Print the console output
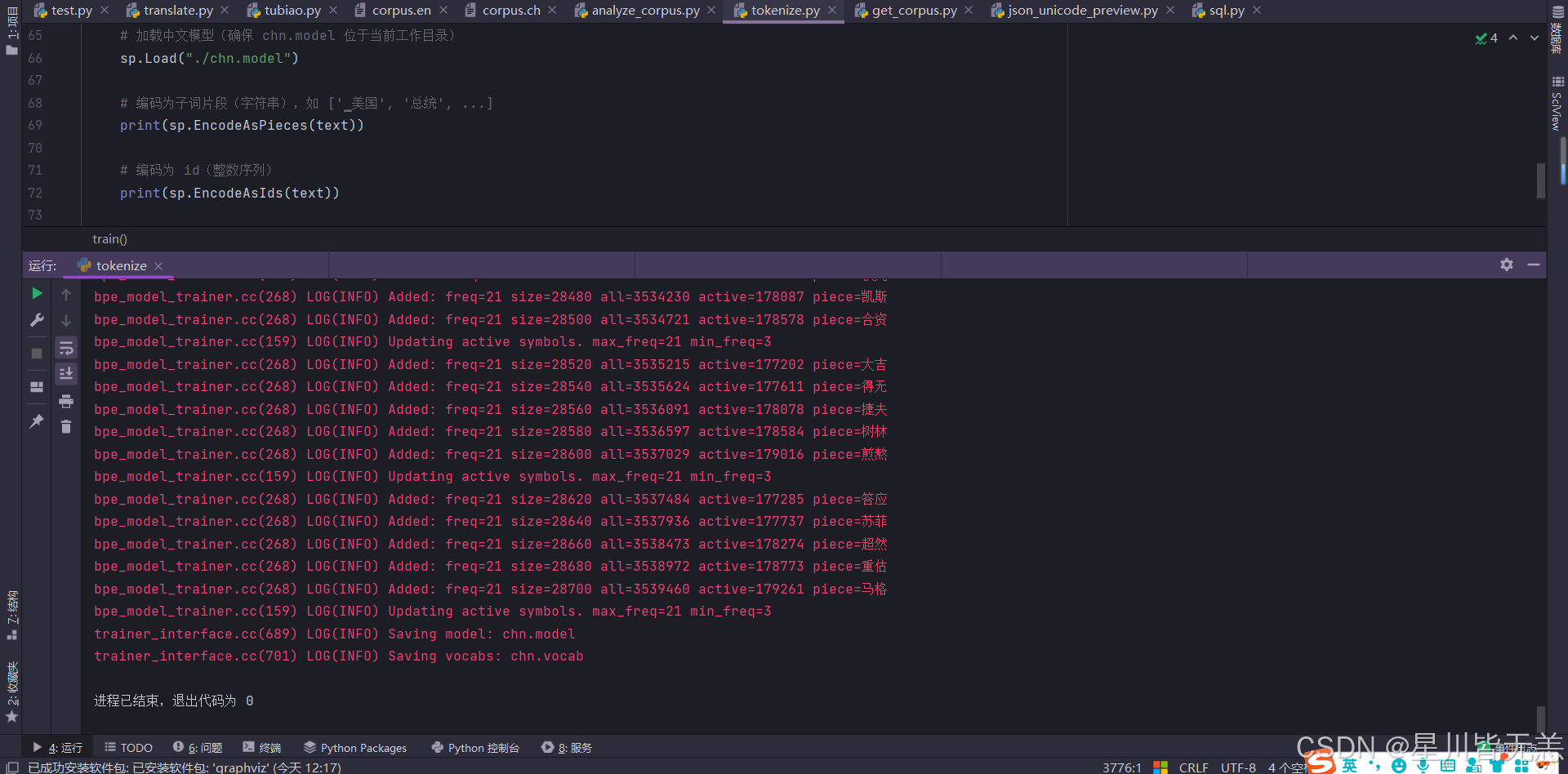Viewport: 1568px width, 774px height. pyautogui.click(x=66, y=401)
